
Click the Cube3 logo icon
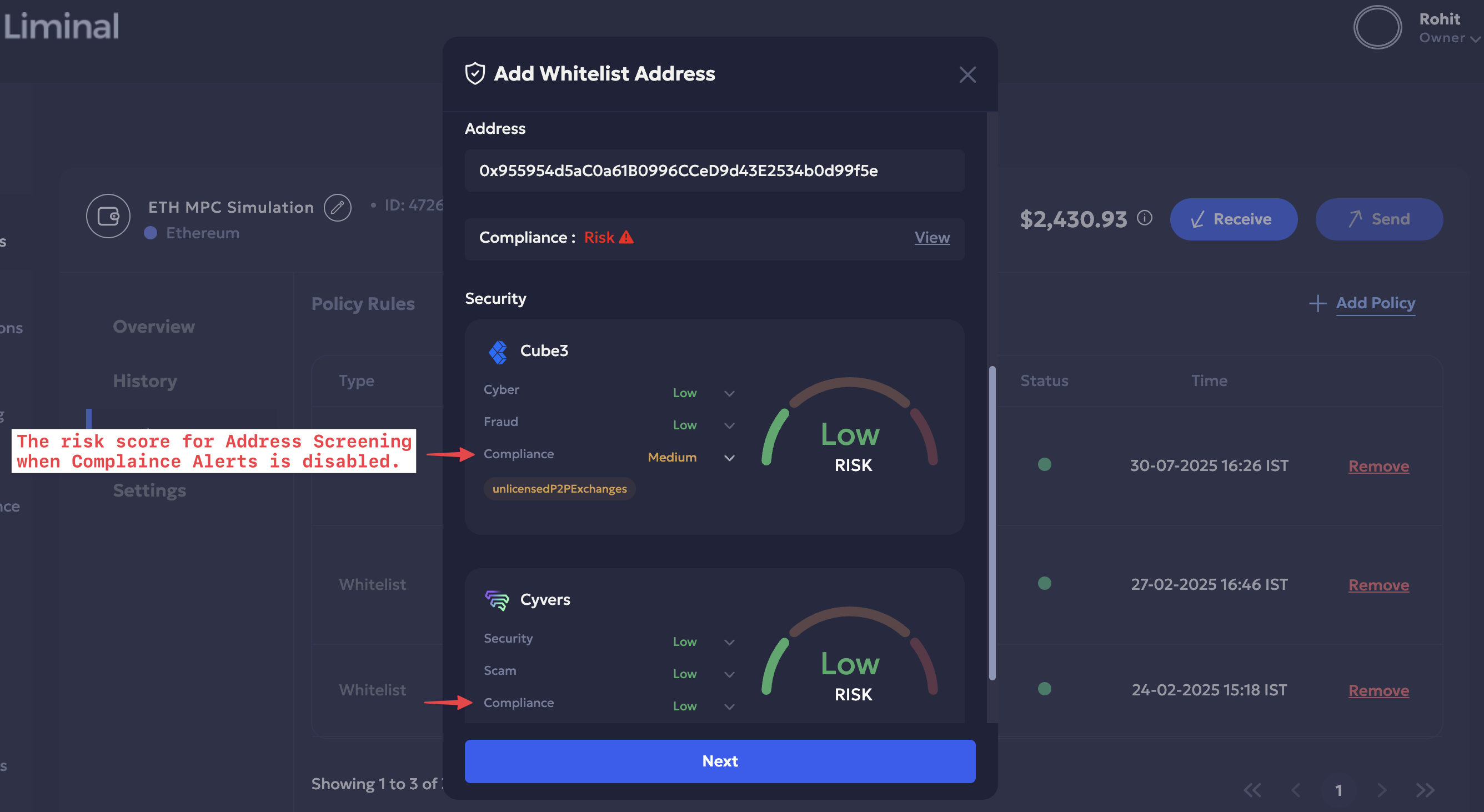point(498,352)
